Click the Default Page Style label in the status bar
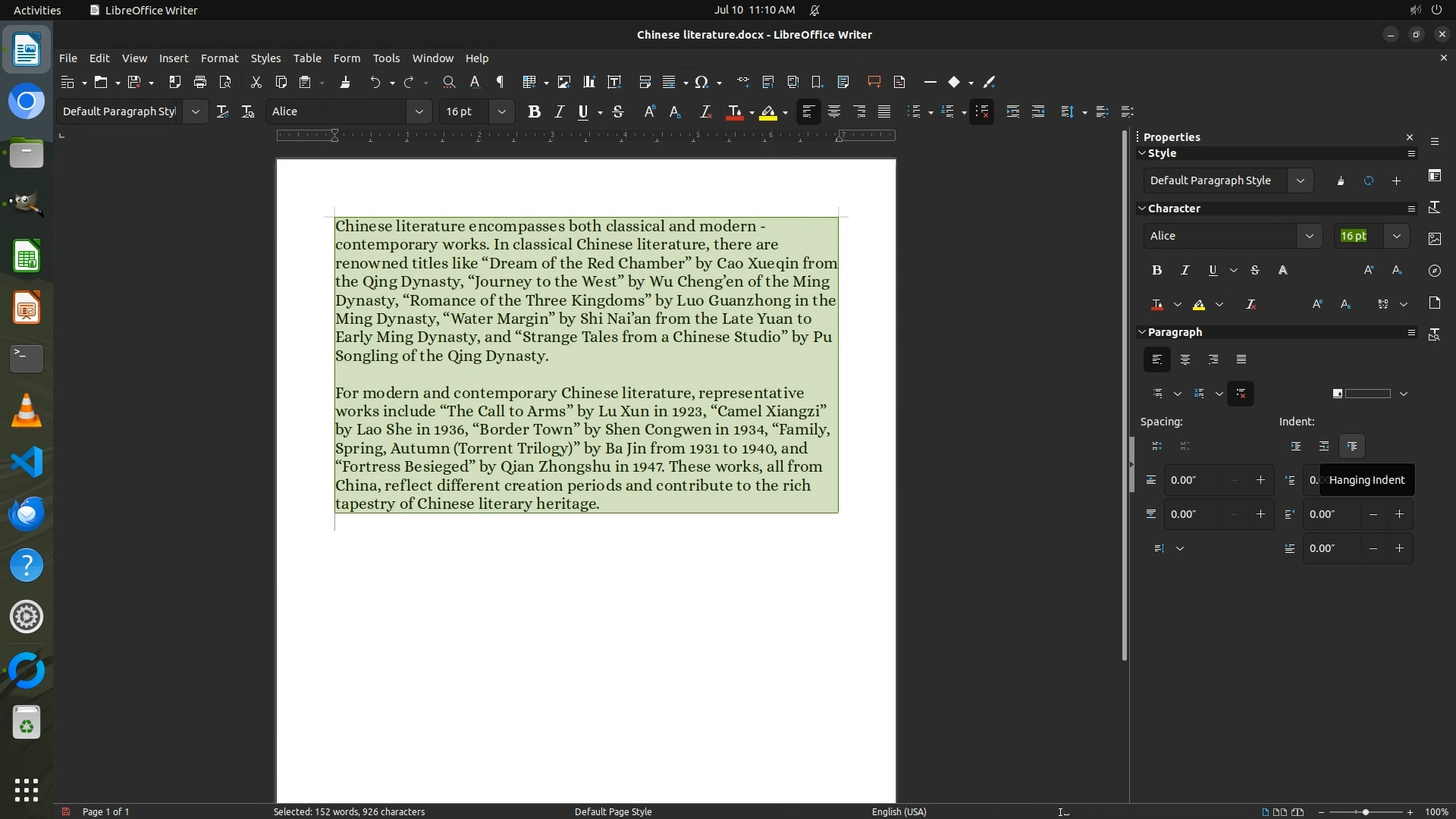The height and width of the screenshot is (819, 1456). [613, 811]
